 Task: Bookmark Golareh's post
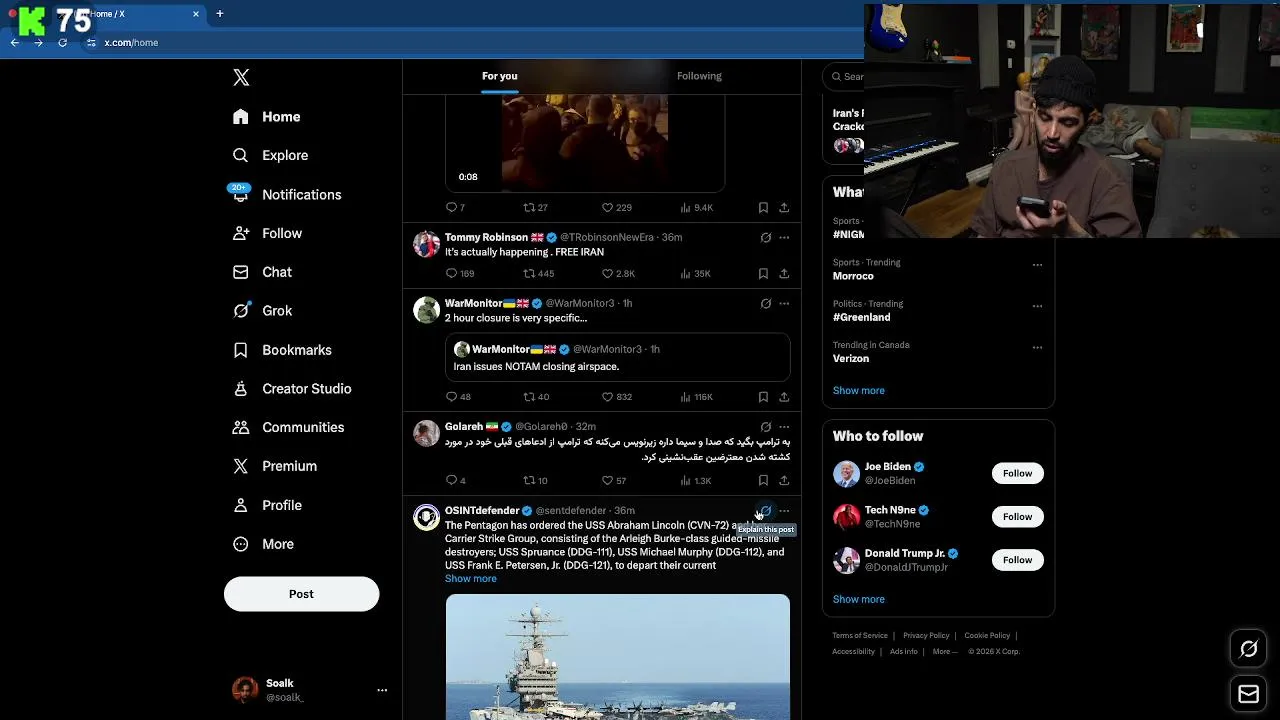pos(763,481)
